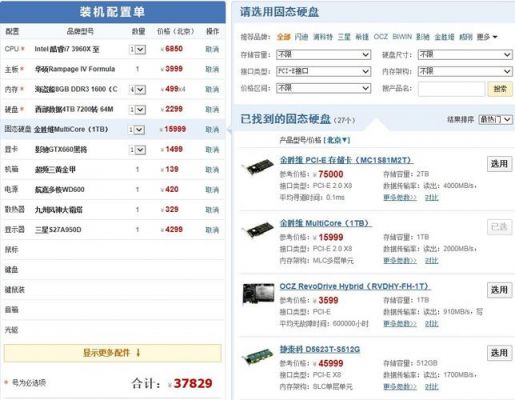Cancel the MultiCore 1TB SSD in config list

[x=212, y=129]
